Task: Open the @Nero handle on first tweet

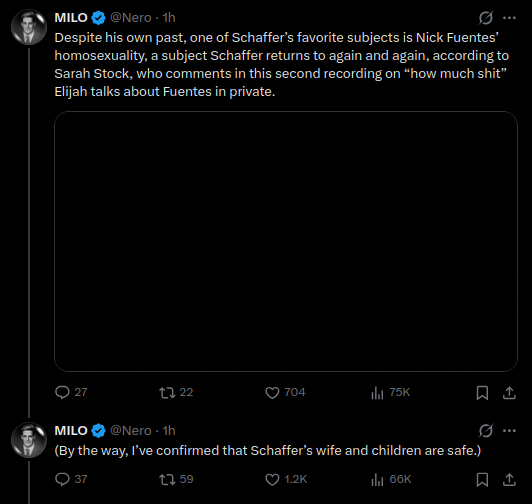Action: click(x=131, y=18)
